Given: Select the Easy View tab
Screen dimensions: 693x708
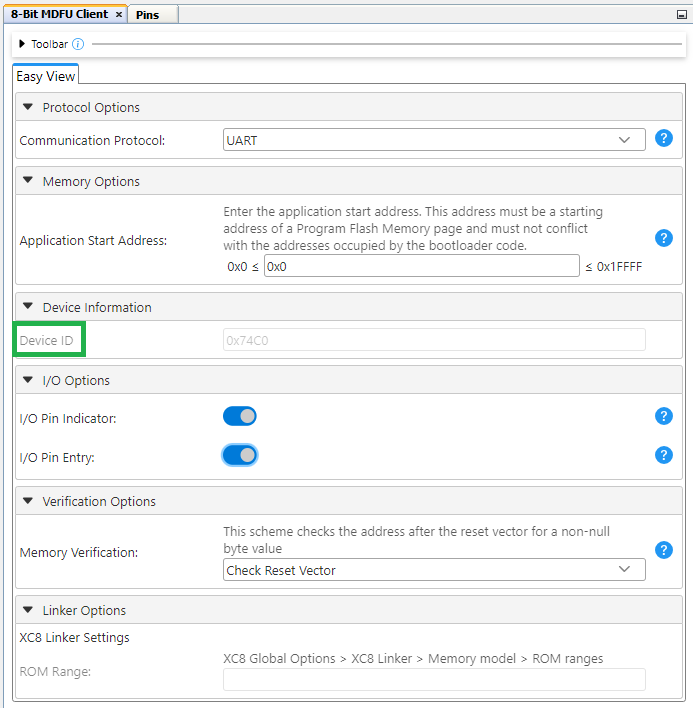Looking at the screenshot, I should (x=46, y=77).
